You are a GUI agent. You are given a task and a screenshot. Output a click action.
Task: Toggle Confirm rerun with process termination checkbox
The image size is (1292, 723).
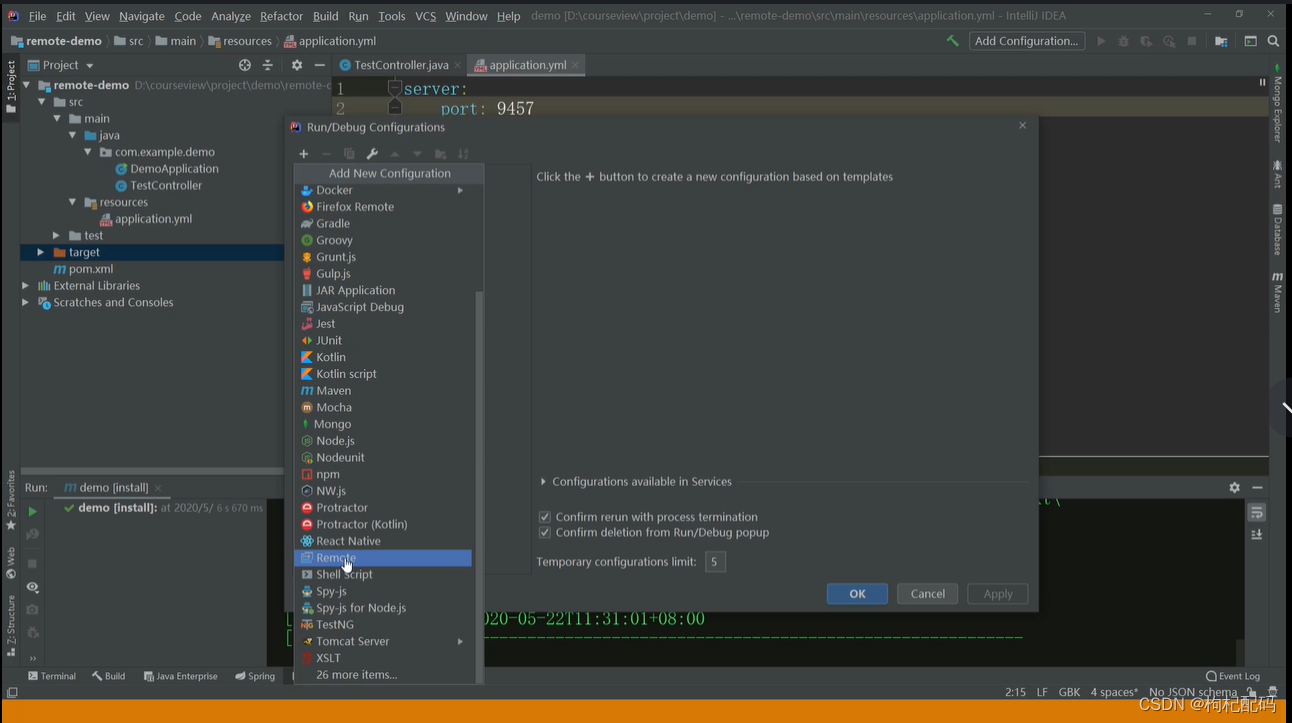pos(545,517)
